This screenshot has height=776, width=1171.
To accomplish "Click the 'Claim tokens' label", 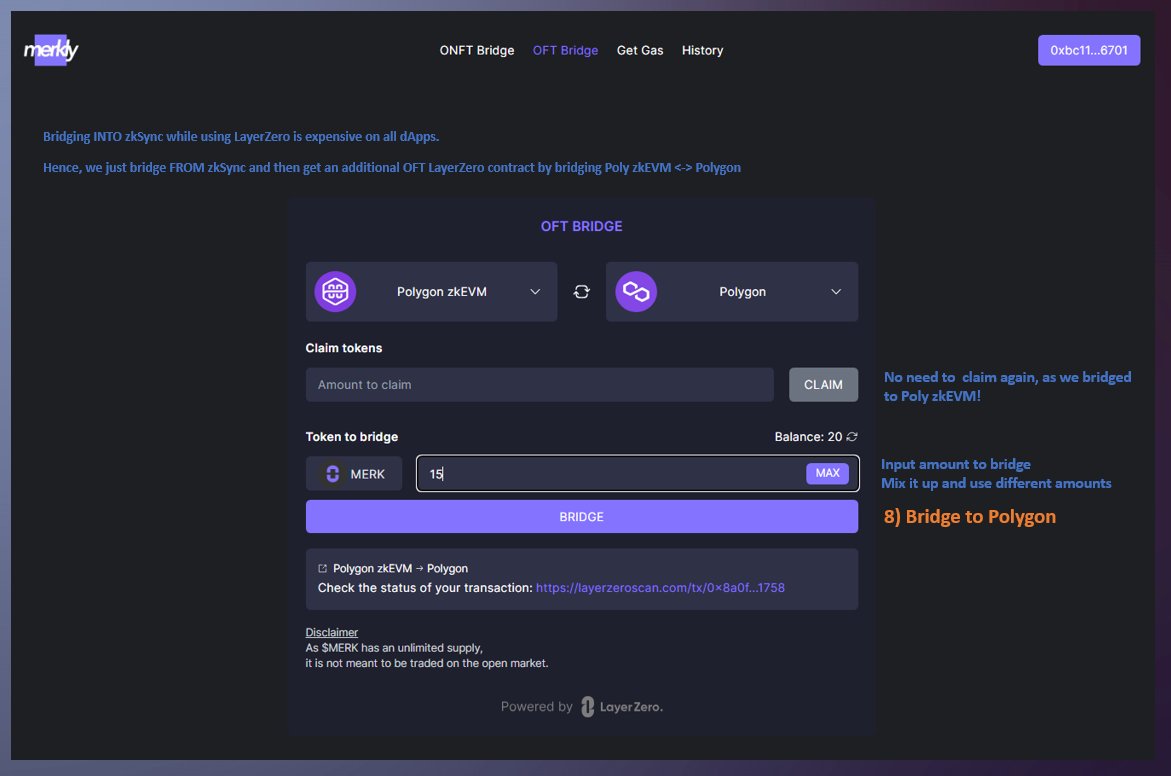I will coord(344,348).
